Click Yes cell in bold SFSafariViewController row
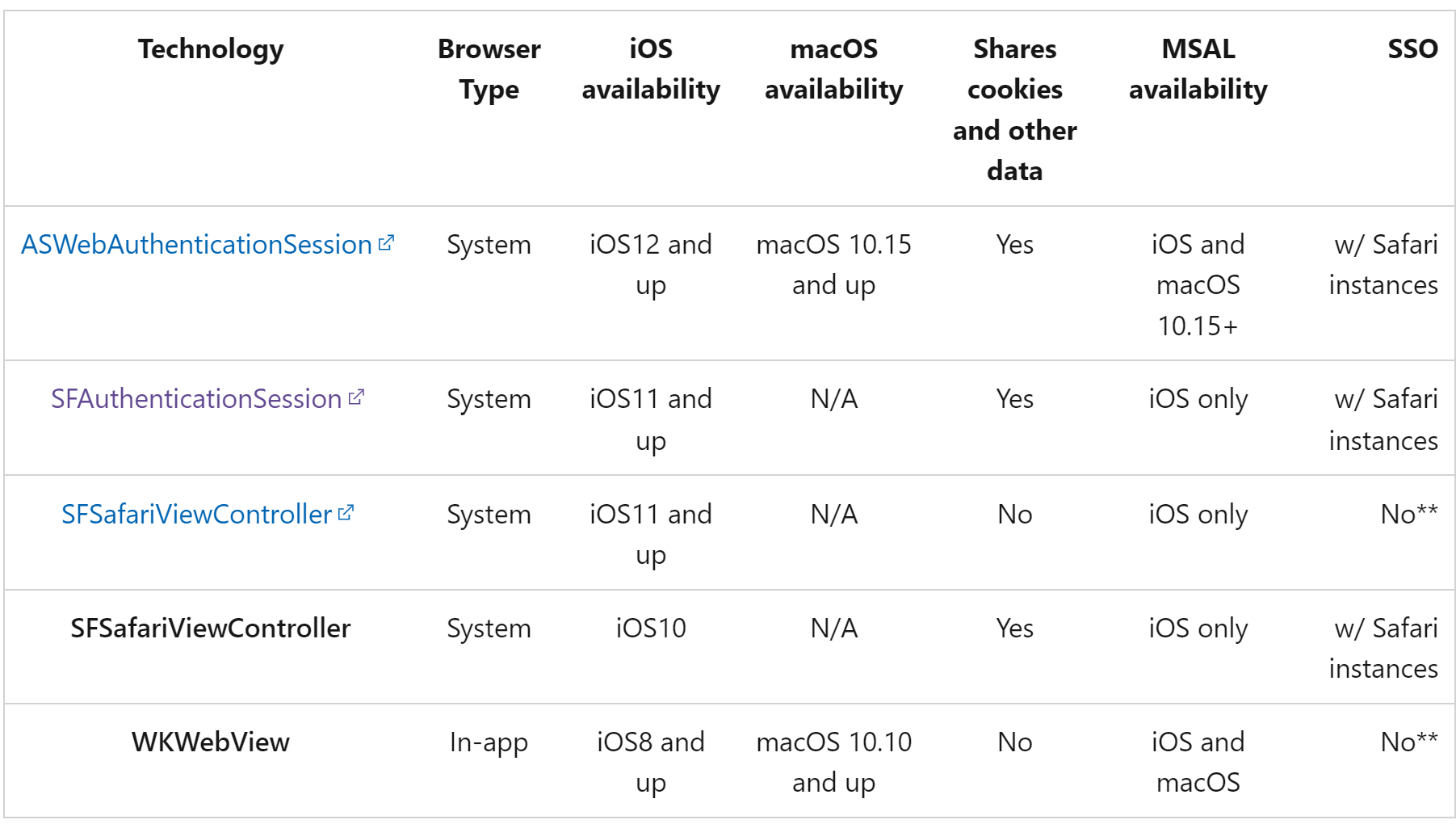1456x824 pixels. pos(1015,628)
